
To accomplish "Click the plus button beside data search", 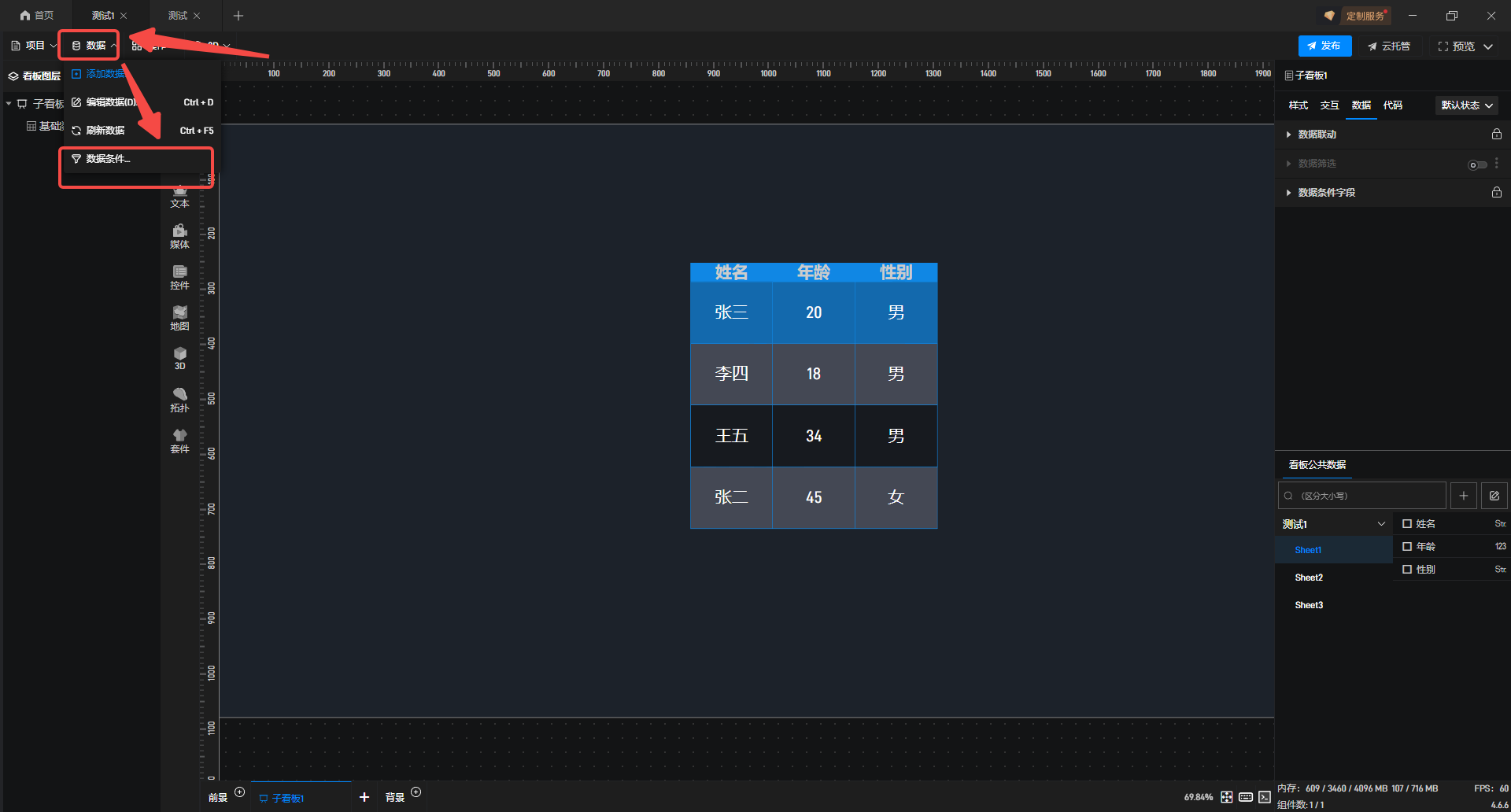I will point(1463,496).
